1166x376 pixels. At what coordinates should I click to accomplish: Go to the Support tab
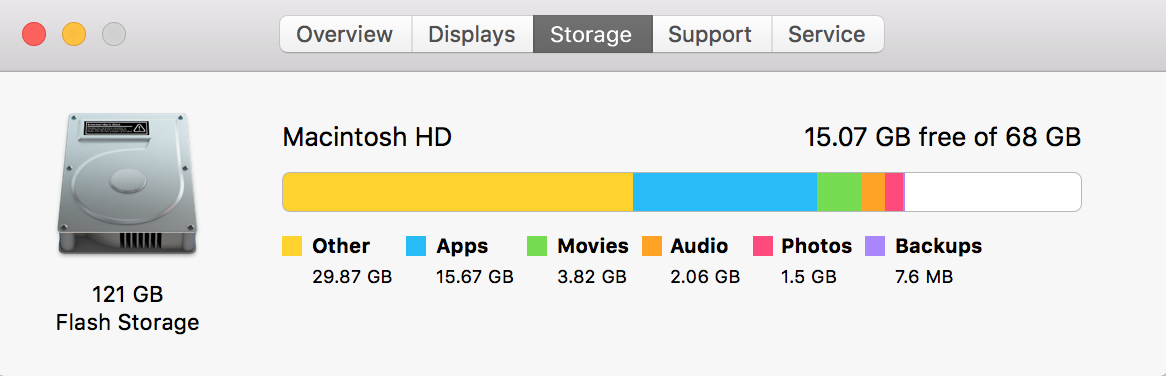coord(711,34)
